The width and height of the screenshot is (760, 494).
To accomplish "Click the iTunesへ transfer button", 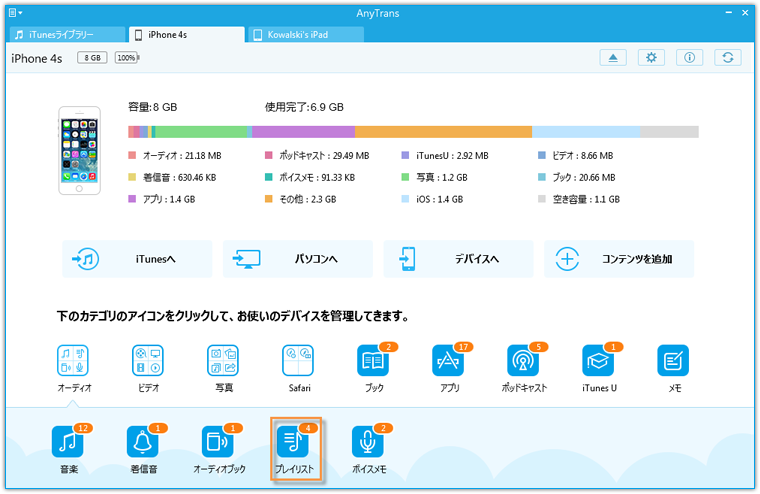I will coord(137,259).
